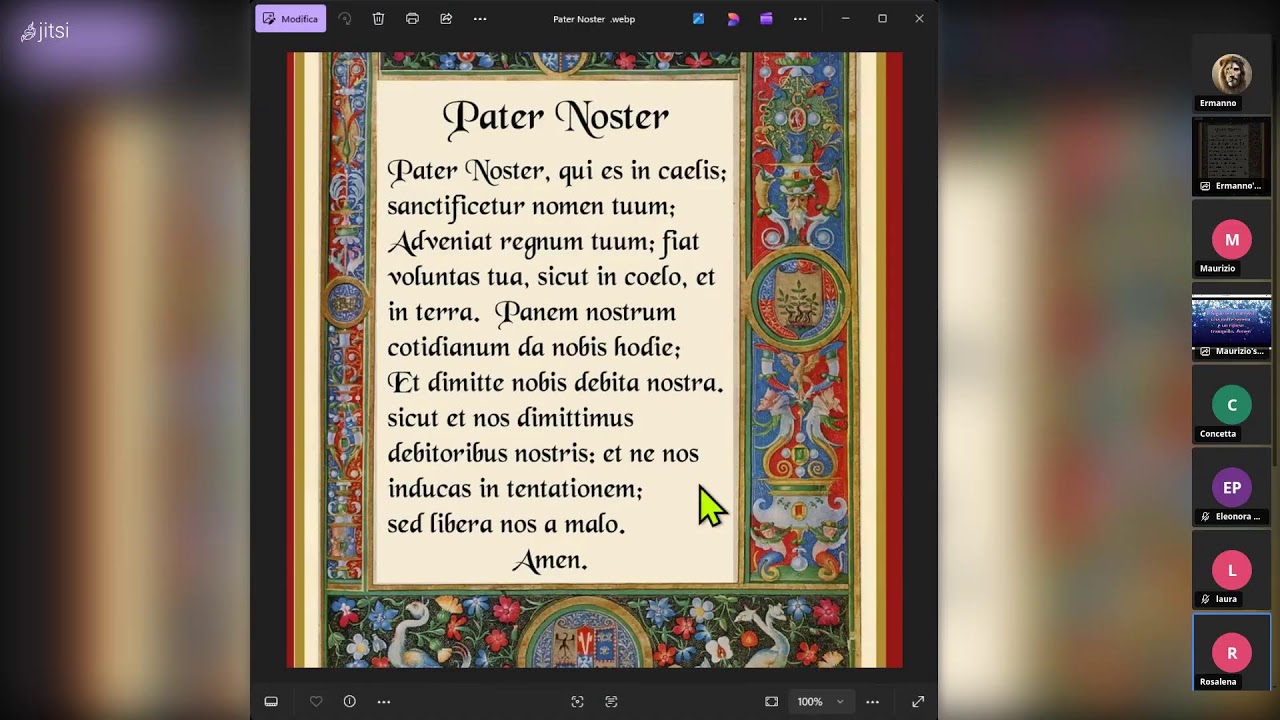Viewport: 1280px width, 720px height.
Task: Select laura's participant avatar
Action: click(x=1232, y=570)
